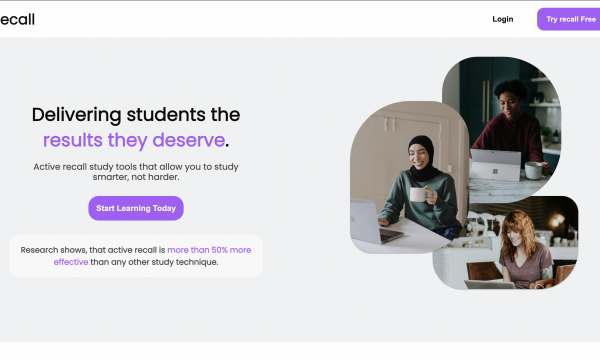Click the glowing lamp in the cafe photo
This screenshot has height=360, width=600.
pyautogui.click(x=556, y=220)
